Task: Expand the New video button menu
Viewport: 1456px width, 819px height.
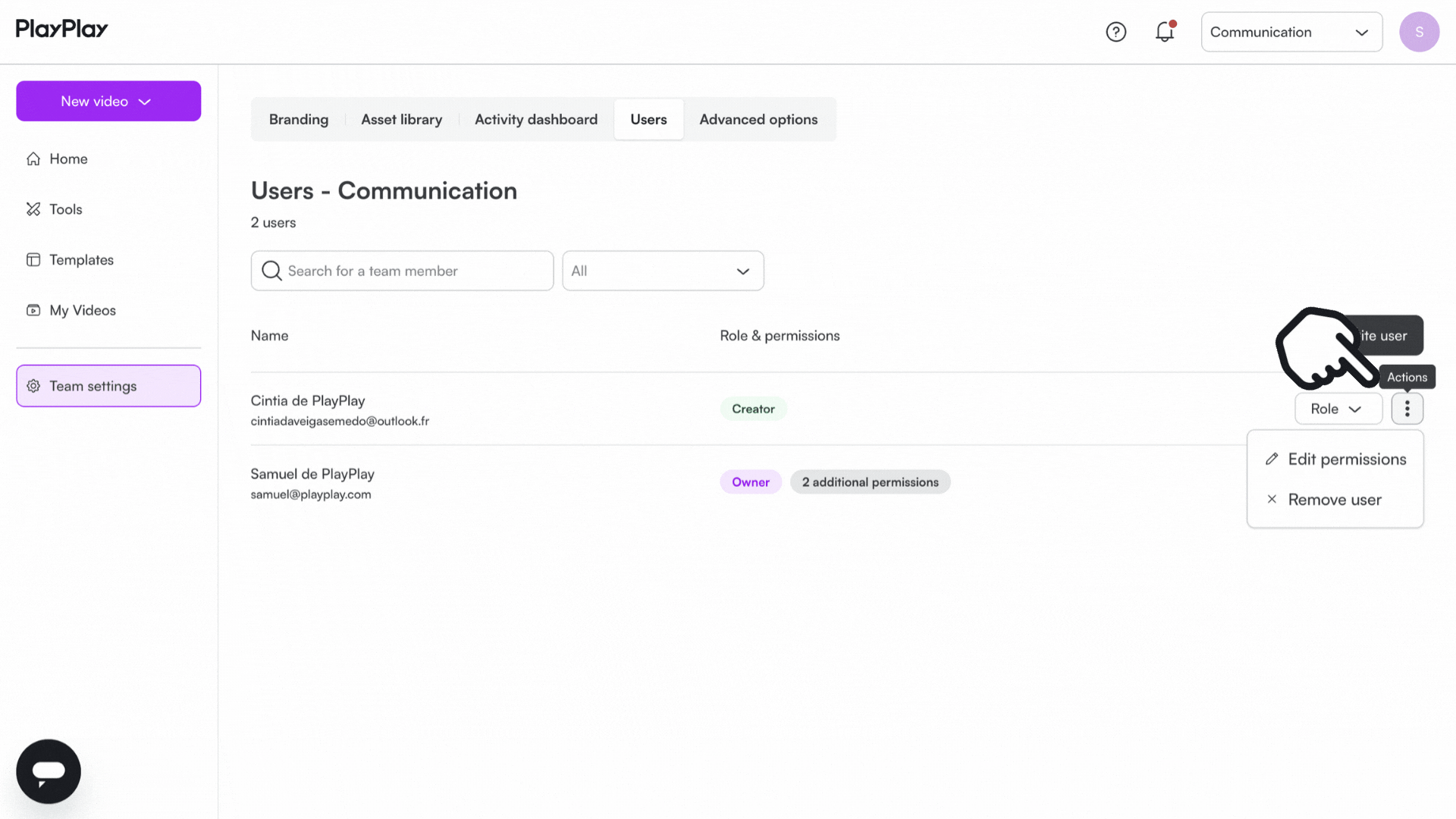Action: 108,101
